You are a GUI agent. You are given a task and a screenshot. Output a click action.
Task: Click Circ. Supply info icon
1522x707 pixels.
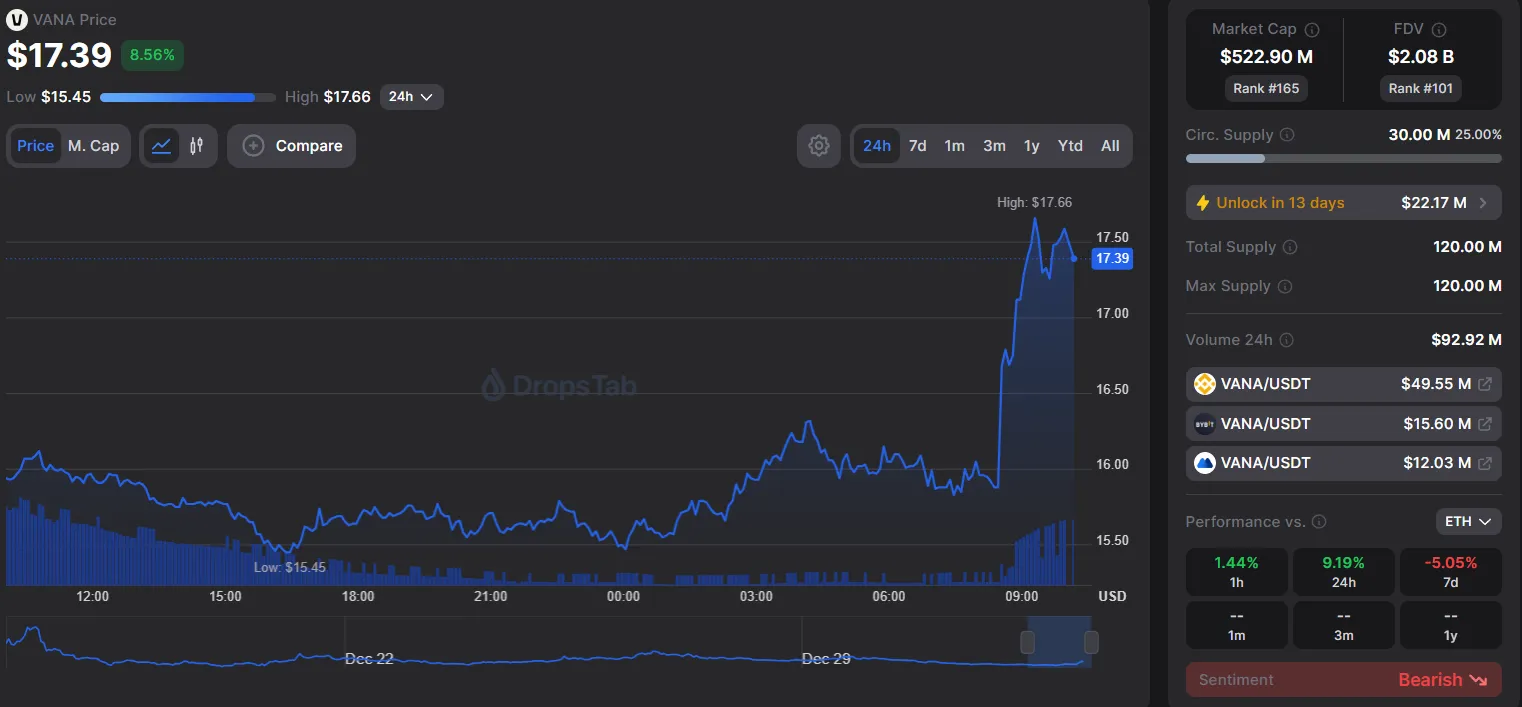tap(1288, 135)
